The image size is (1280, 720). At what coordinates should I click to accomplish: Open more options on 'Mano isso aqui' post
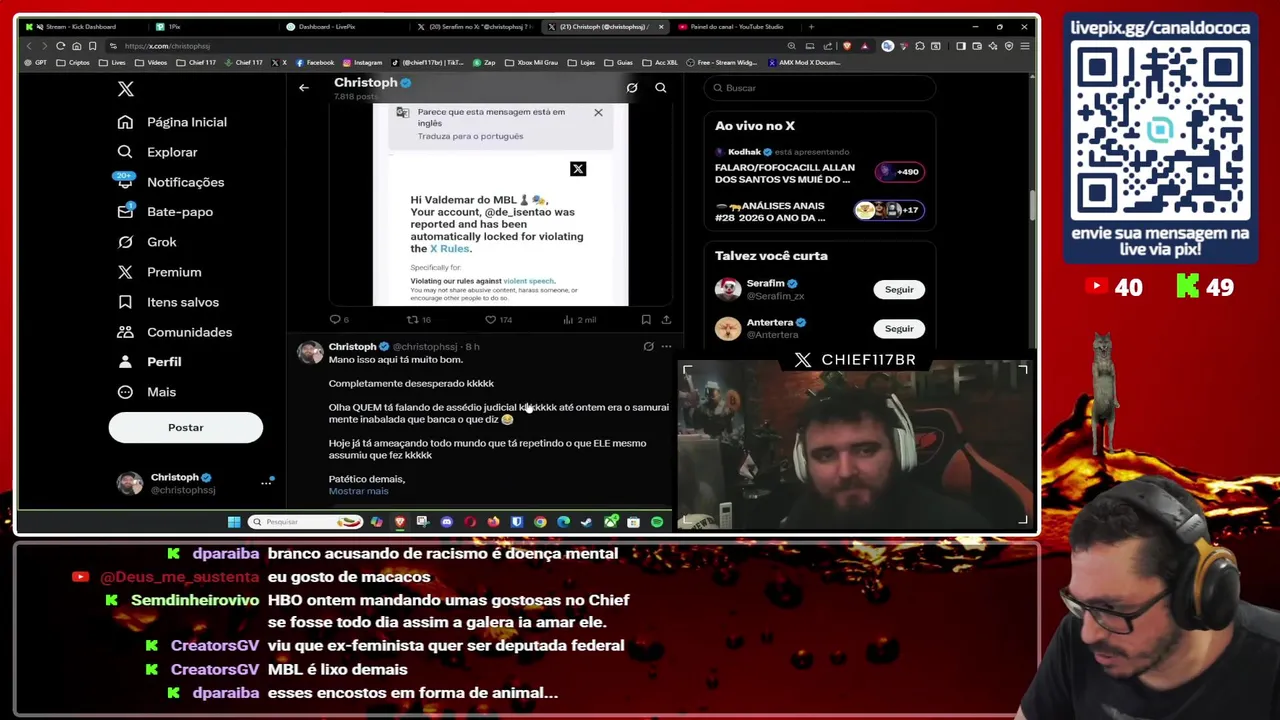point(666,347)
